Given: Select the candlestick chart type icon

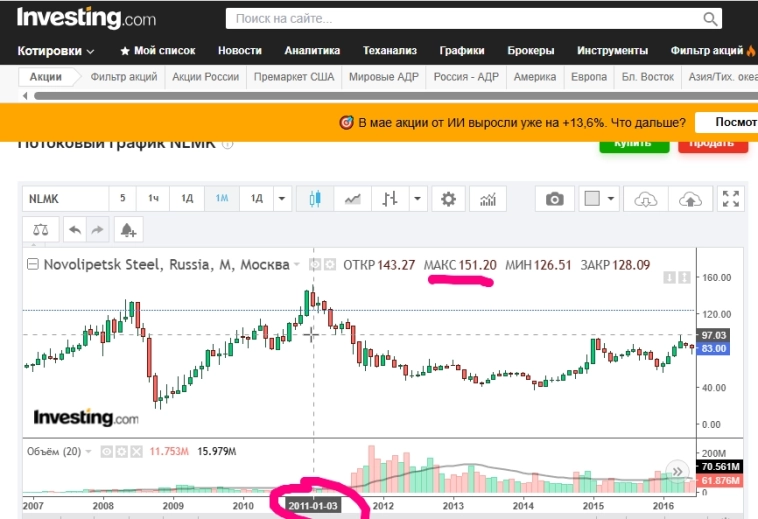Looking at the screenshot, I should 315,199.
